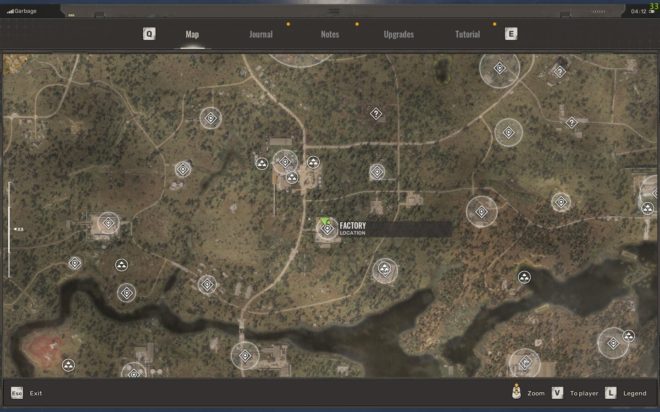Click the green player position arrow
This screenshot has width=660, height=412.
pos(325,221)
